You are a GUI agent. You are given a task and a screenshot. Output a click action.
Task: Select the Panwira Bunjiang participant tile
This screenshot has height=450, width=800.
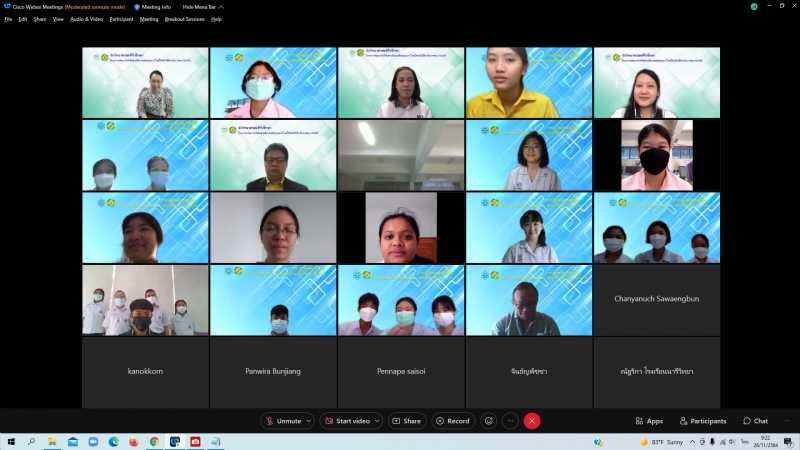point(273,371)
